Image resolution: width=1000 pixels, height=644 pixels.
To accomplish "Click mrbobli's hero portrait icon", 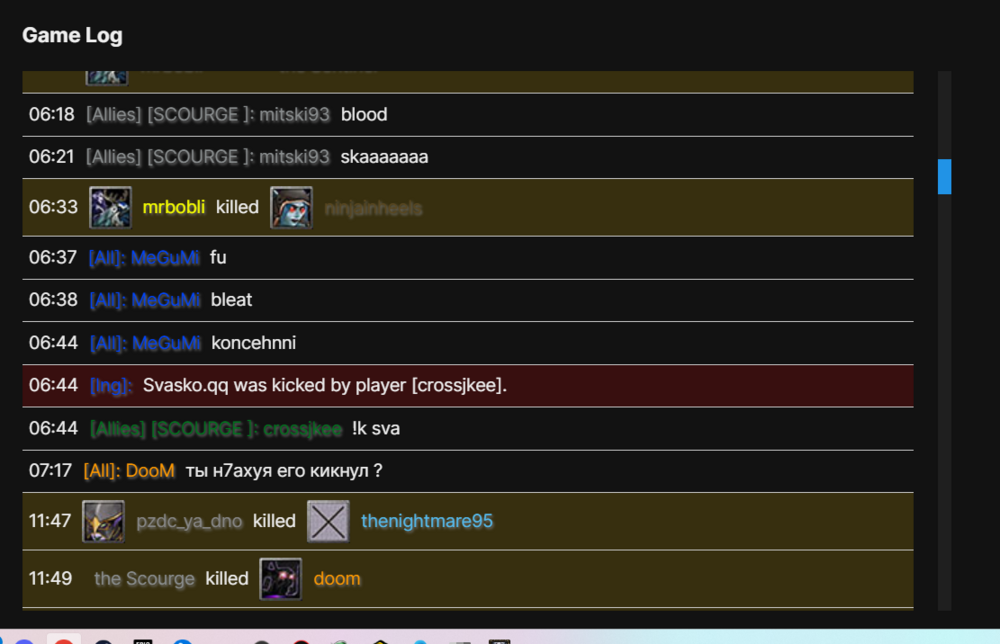I will [110, 207].
